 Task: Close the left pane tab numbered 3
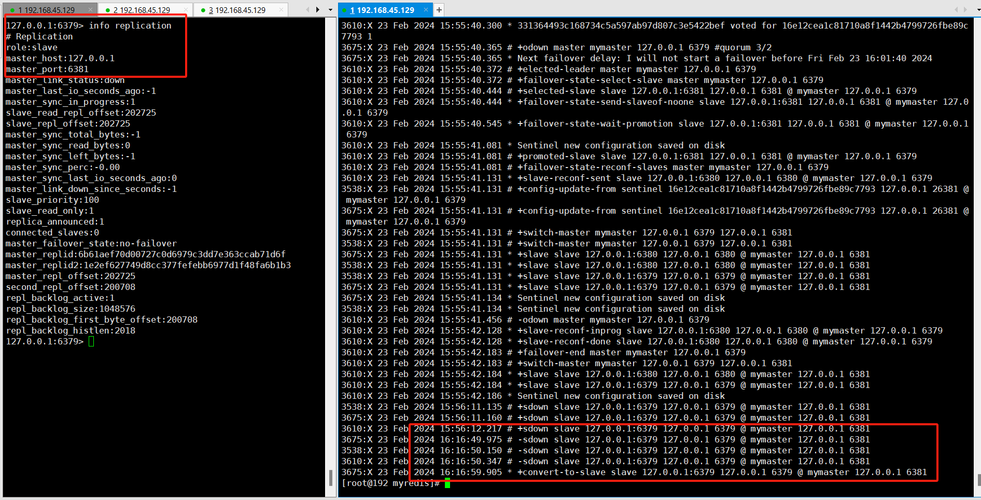(281, 10)
